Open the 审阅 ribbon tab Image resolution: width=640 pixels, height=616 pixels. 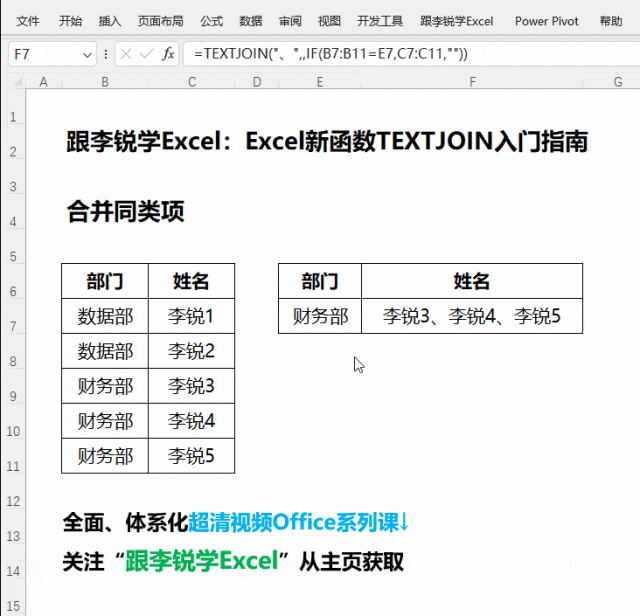coord(290,21)
